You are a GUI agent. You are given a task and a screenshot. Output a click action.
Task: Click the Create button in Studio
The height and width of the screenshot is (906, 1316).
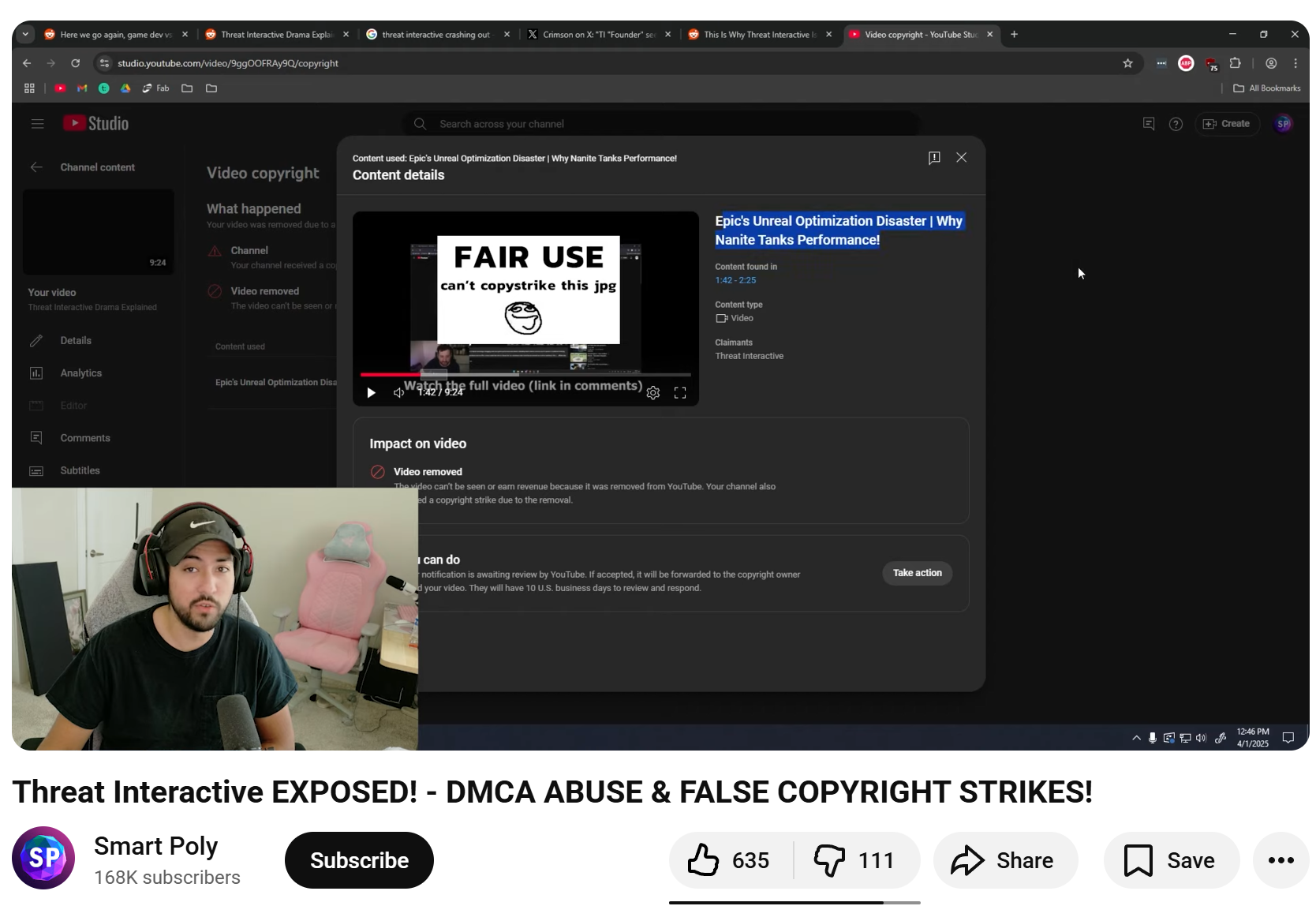tap(1227, 124)
